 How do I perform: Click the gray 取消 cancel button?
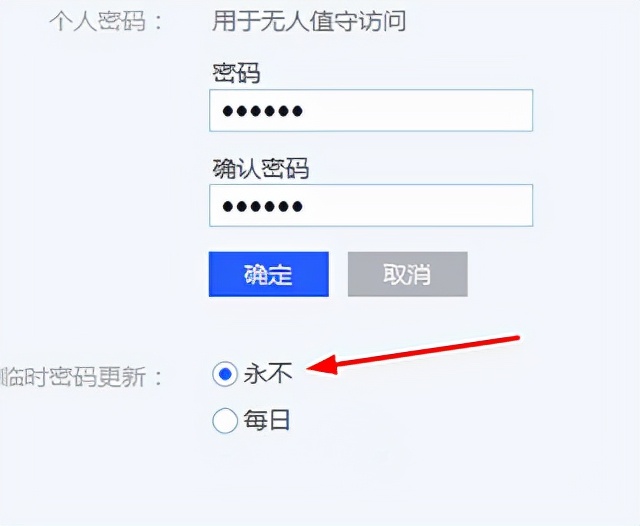407,274
